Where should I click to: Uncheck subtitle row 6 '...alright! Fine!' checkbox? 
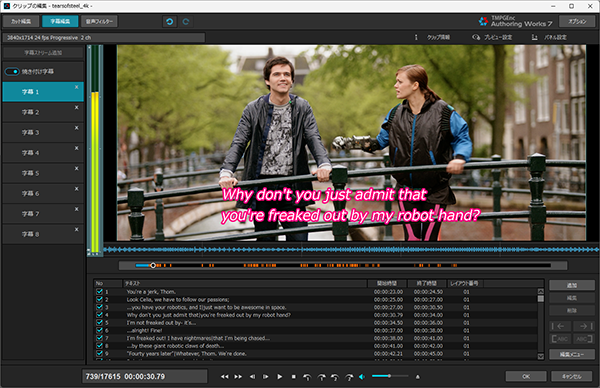(99, 330)
